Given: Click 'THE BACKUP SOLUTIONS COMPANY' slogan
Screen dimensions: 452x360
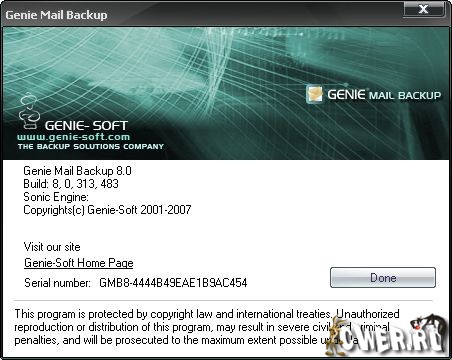Looking at the screenshot, I should tap(91, 146).
